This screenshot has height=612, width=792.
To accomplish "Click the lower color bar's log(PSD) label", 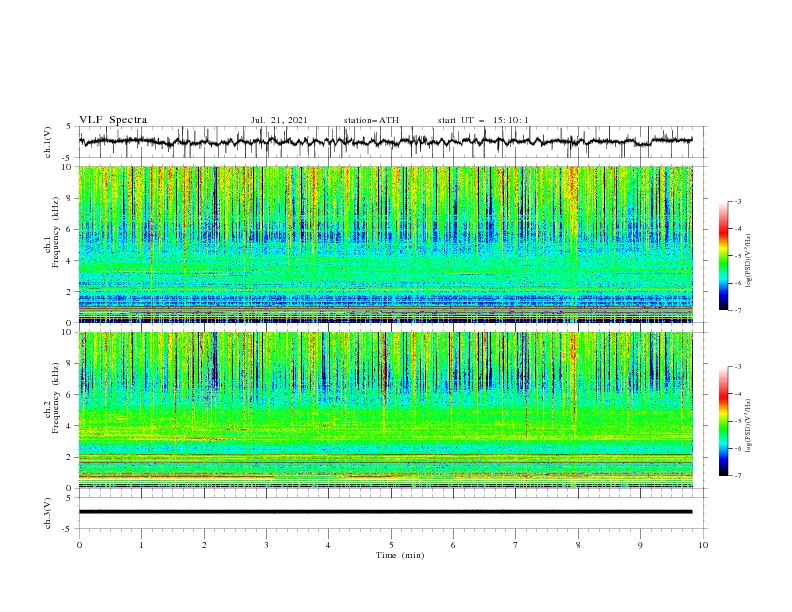I will tap(749, 426).
